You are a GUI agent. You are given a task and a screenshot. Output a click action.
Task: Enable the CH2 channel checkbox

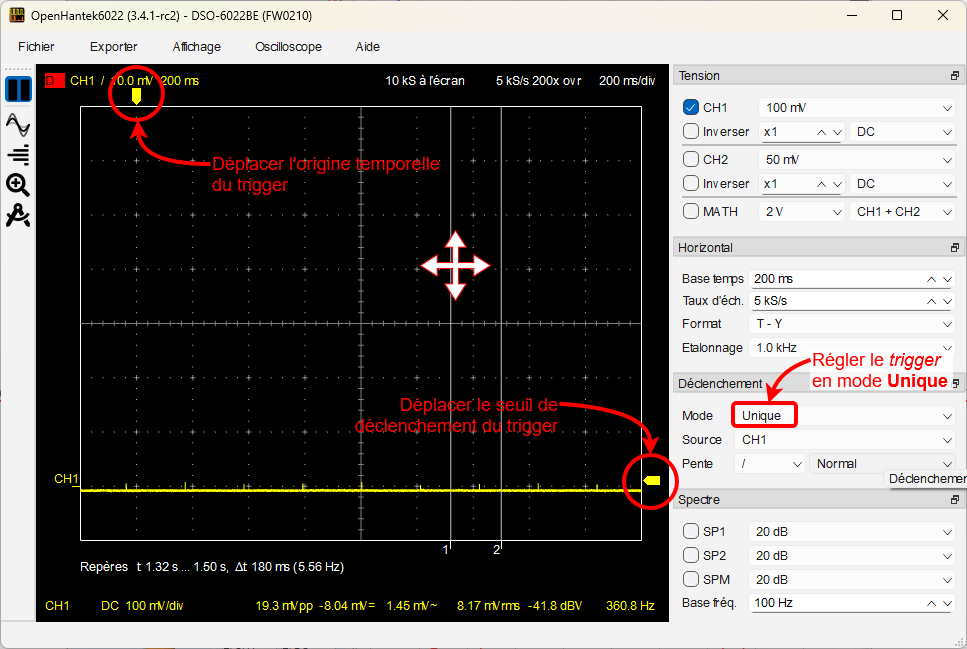tap(691, 159)
